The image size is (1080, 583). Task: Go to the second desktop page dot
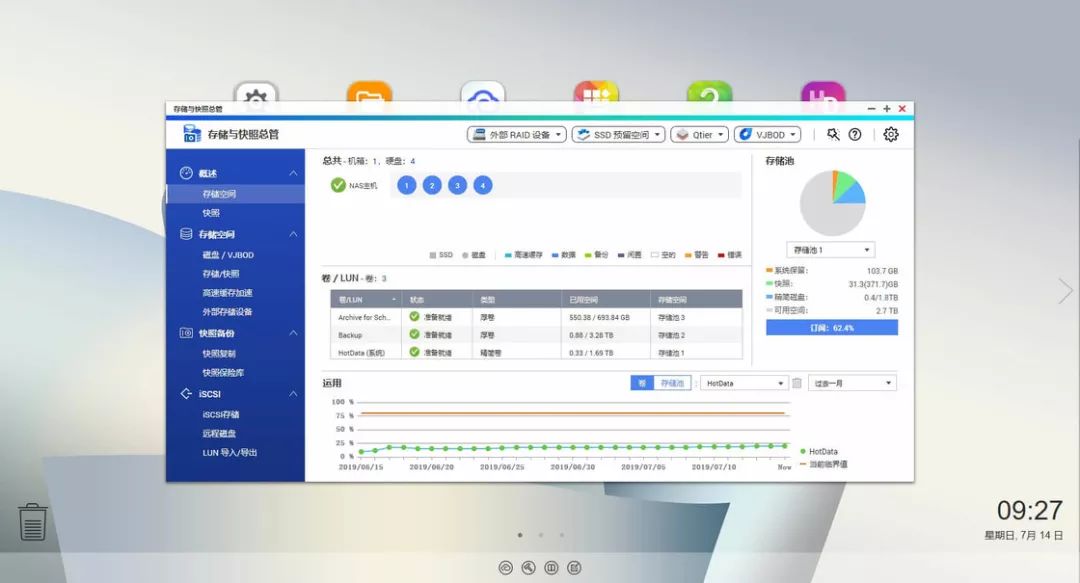tap(541, 535)
